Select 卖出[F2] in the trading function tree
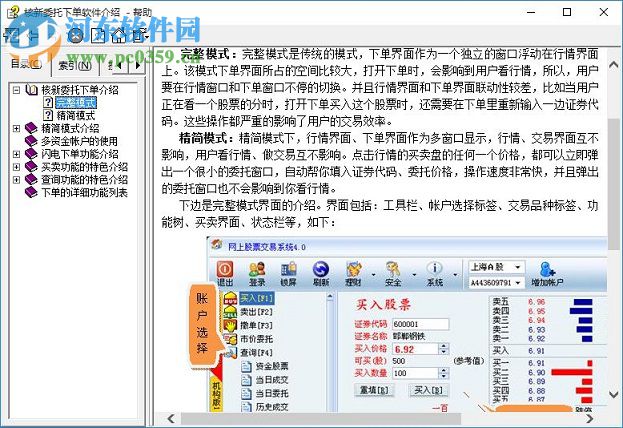Image resolution: width=623 pixels, height=428 pixels. [257, 312]
